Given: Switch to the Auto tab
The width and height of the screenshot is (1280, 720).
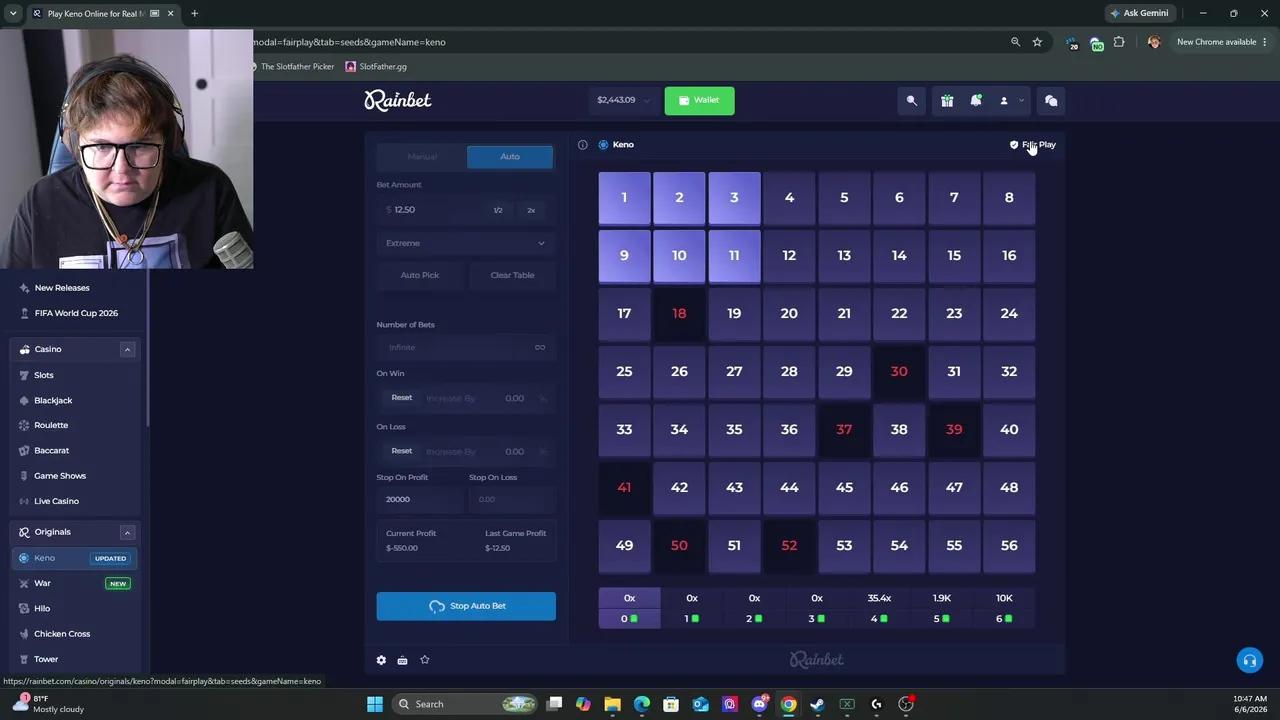Looking at the screenshot, I should 510,157.
